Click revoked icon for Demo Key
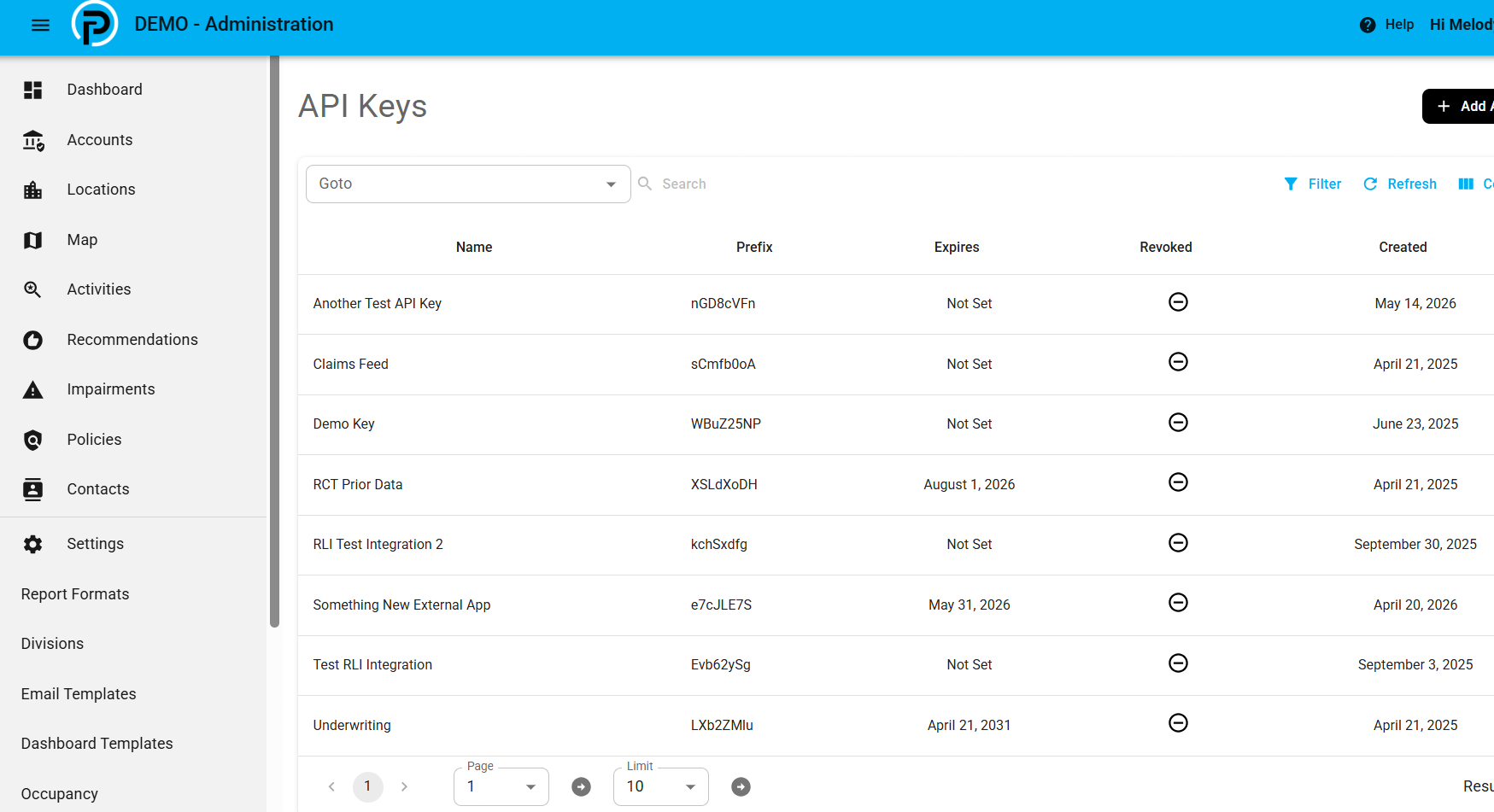Viewport: 1494px width, 812px height. click(x=1178, y=423)
